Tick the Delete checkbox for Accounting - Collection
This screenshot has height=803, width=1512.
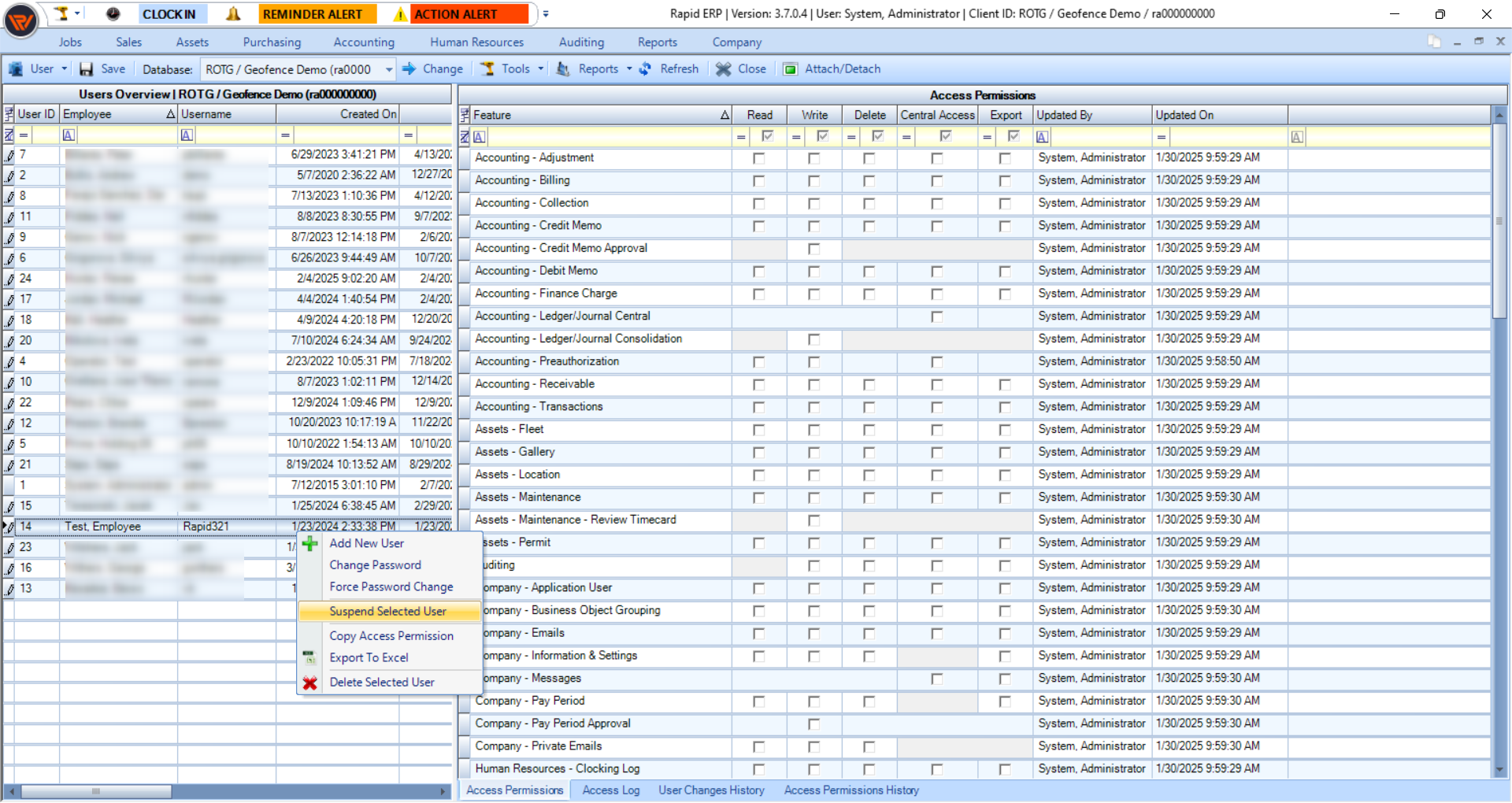click(869, 204)
